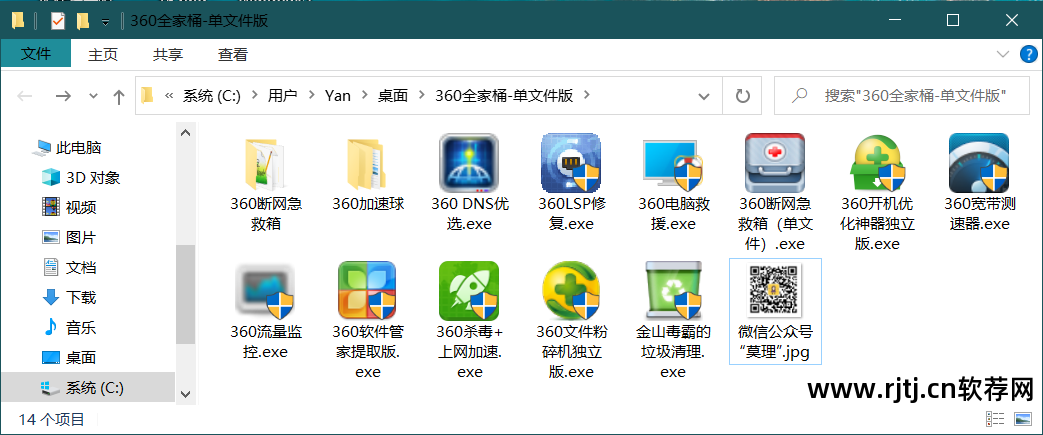Select the 360流量监控.exe icon
The height and width of the screenshot is (435, 1043).
(x=265, y=291)
